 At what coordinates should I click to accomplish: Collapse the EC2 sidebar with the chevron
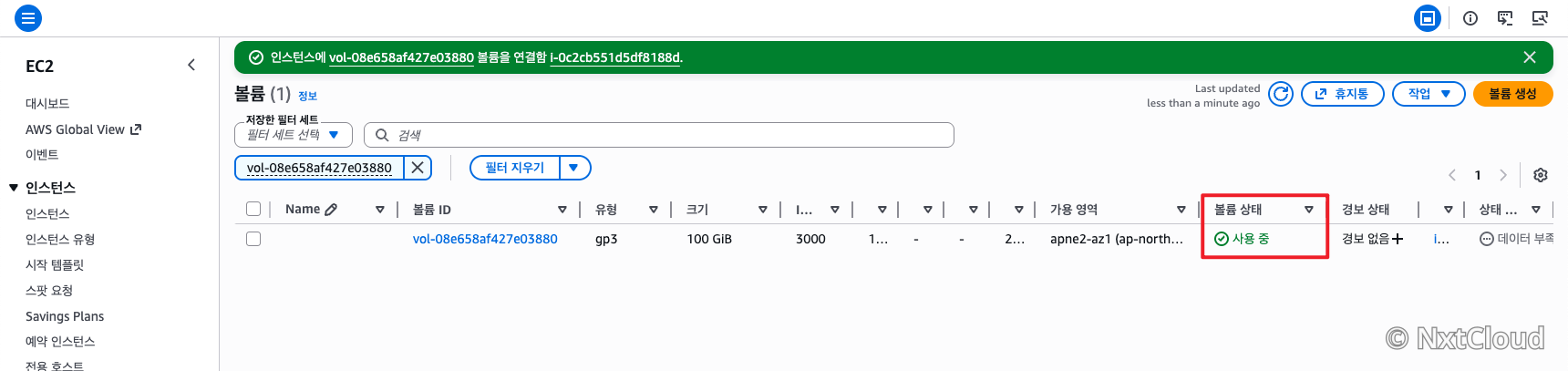coord(191,65)
